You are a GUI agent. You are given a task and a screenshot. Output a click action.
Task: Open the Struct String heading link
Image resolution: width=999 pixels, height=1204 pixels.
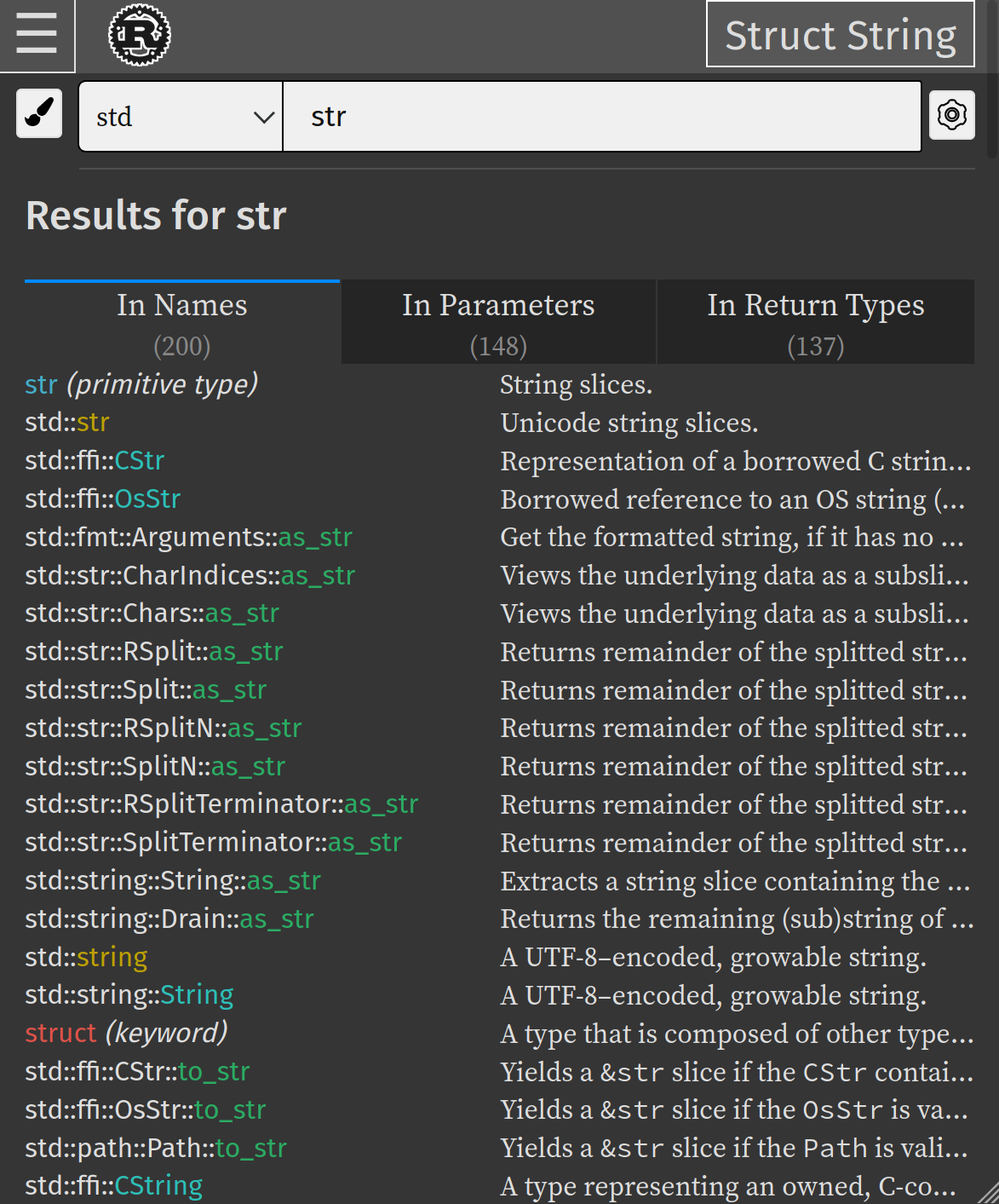[x=841, y=35]
